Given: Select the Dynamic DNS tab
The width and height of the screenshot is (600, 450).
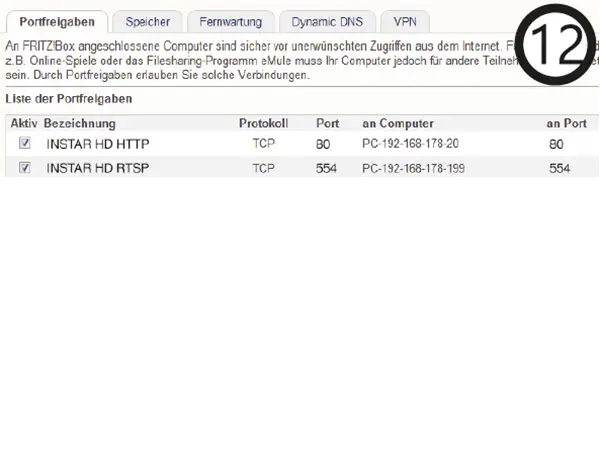Looking at the screenshot, I should [x=327, y=21].
